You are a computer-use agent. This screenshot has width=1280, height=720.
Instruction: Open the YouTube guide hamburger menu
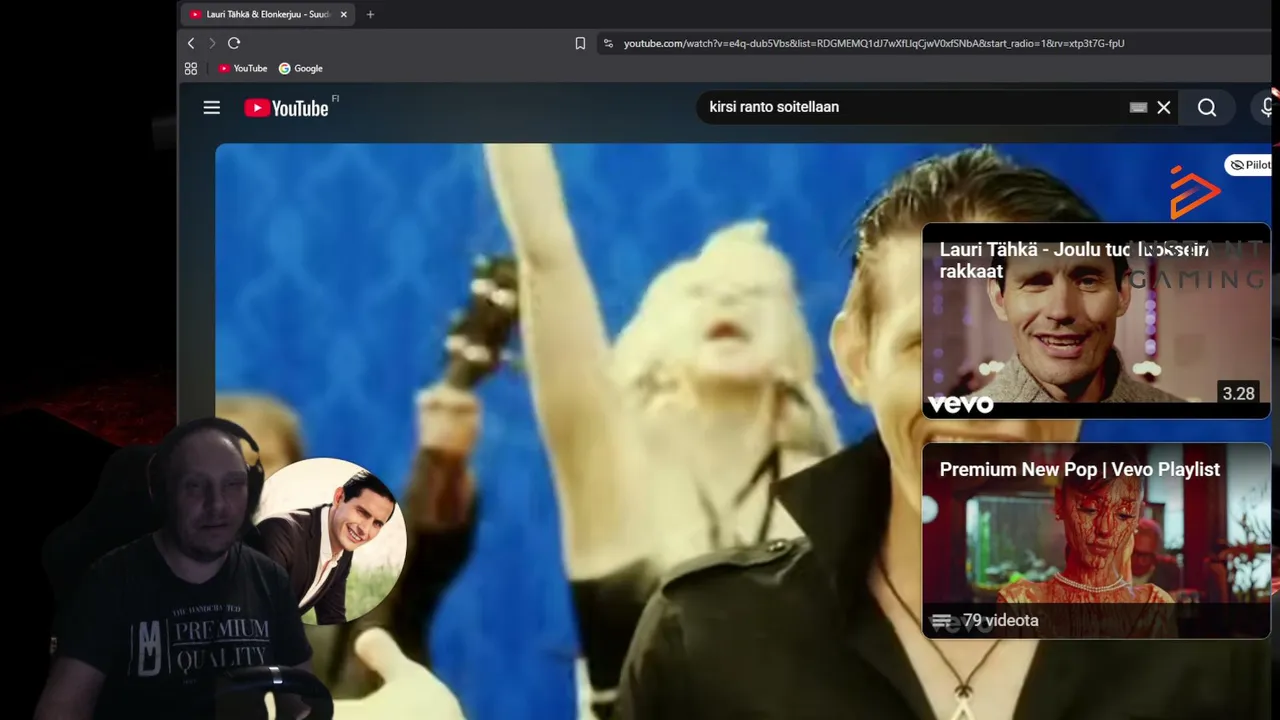point(211,107)
